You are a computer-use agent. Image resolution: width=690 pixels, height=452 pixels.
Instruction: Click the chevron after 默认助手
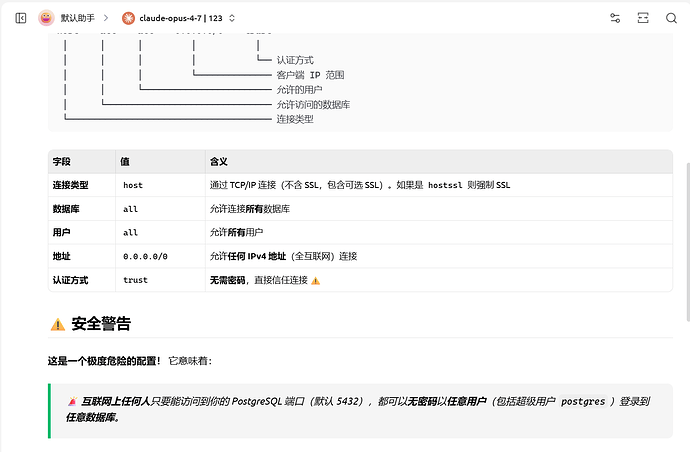click(x=106, y=18)
